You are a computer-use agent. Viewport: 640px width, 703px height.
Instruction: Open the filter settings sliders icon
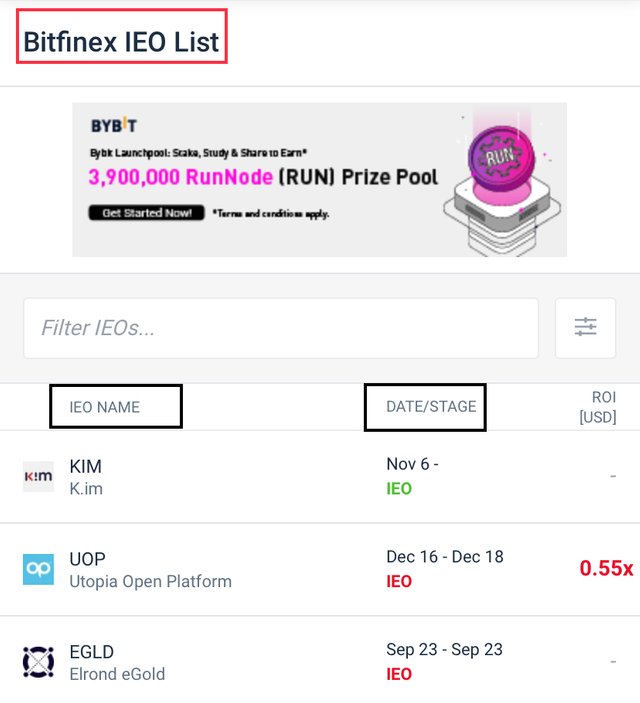(585, 327)
